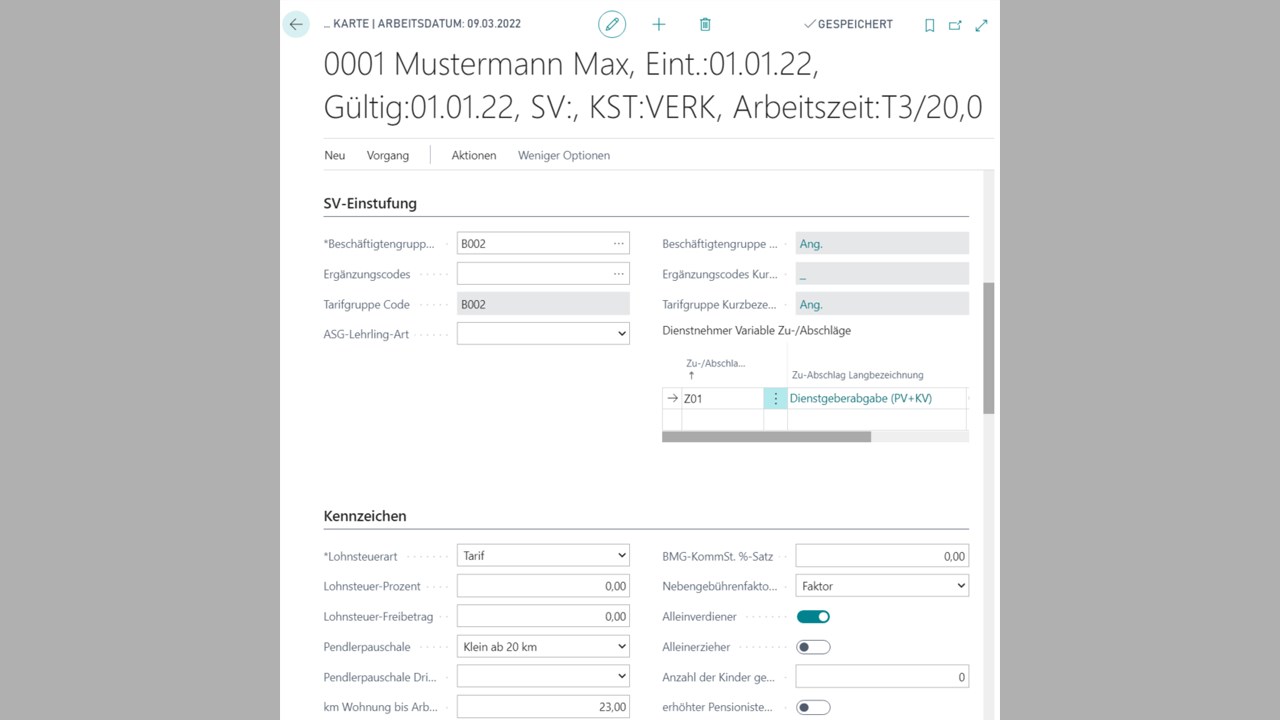Click the Gespeichert status indicator
1280x720 pixels.
pos(848,24)
